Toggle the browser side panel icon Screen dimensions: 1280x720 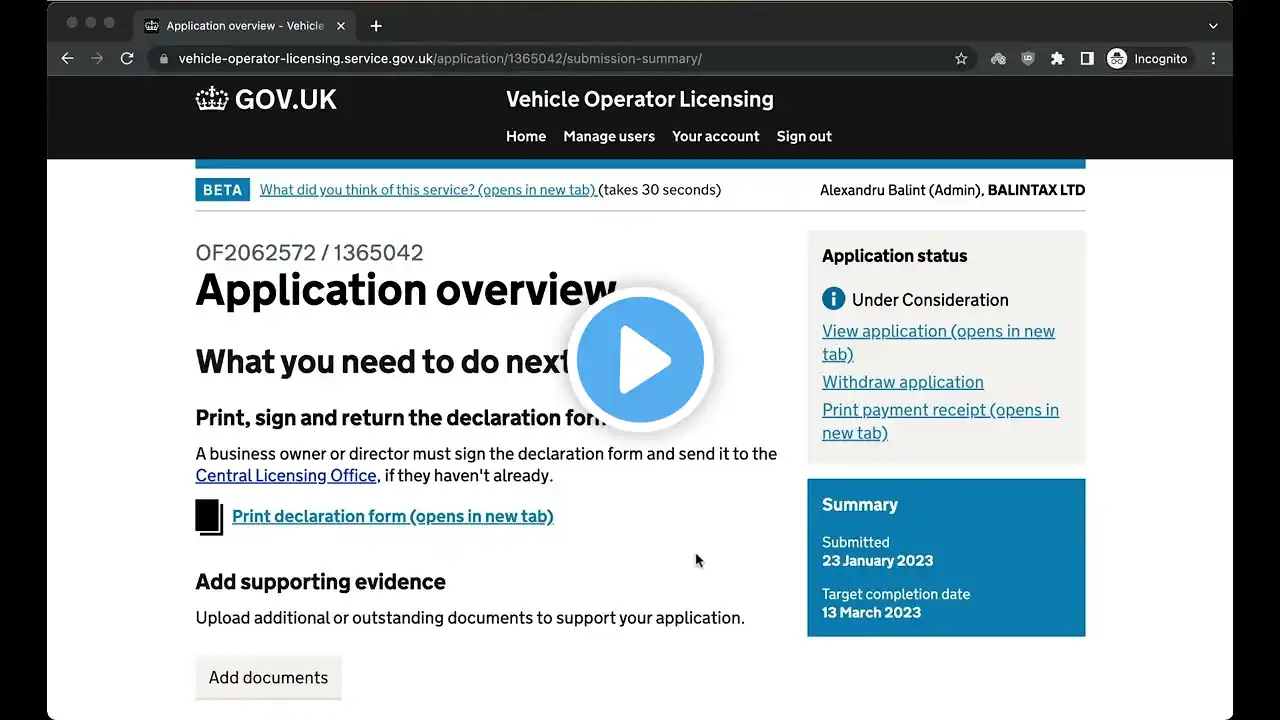click(x=1087, y=59)
